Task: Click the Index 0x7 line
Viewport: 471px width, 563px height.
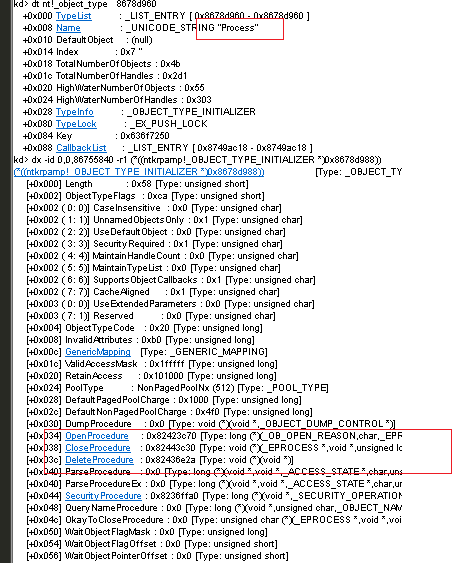Action: point(82,52)
